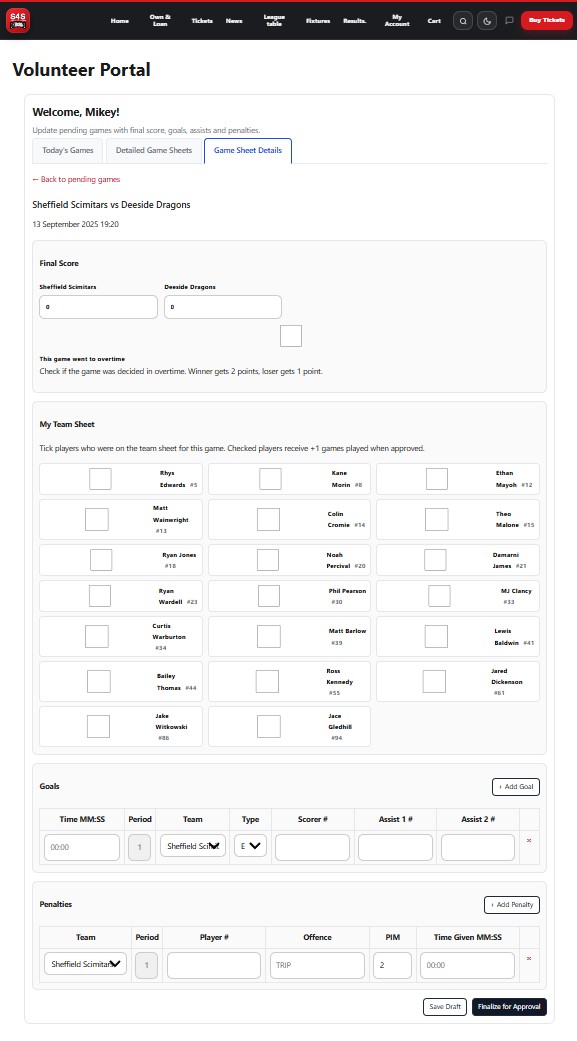This screenshot has height=1041, width=577.
Task: Tick Jace Gledhill #94 checkbox
Action: pyautogui.click(x=269, y=726)
